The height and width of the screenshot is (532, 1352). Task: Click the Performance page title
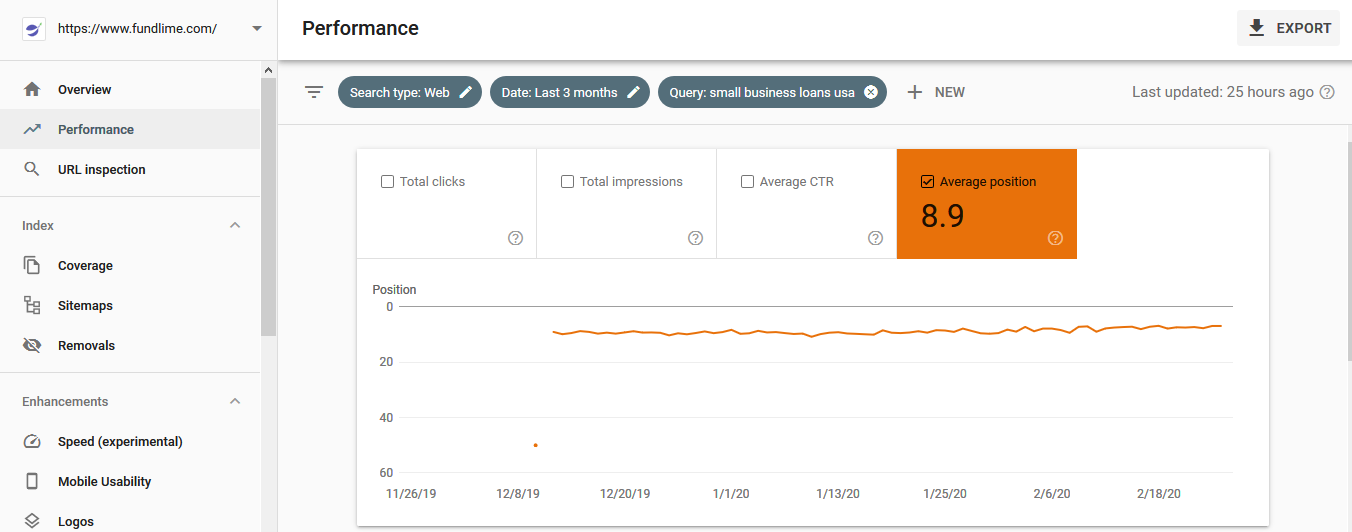pyautogui.click(x=360, y=28)
